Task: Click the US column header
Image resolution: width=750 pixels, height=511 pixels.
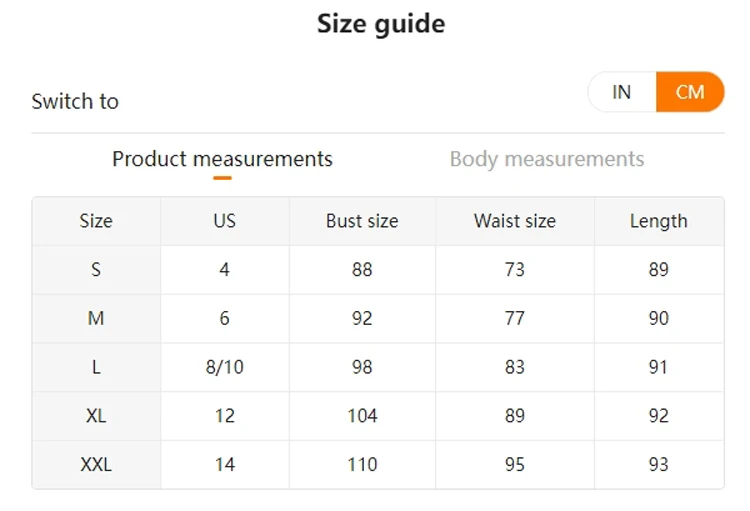Action: pos(225,221)
